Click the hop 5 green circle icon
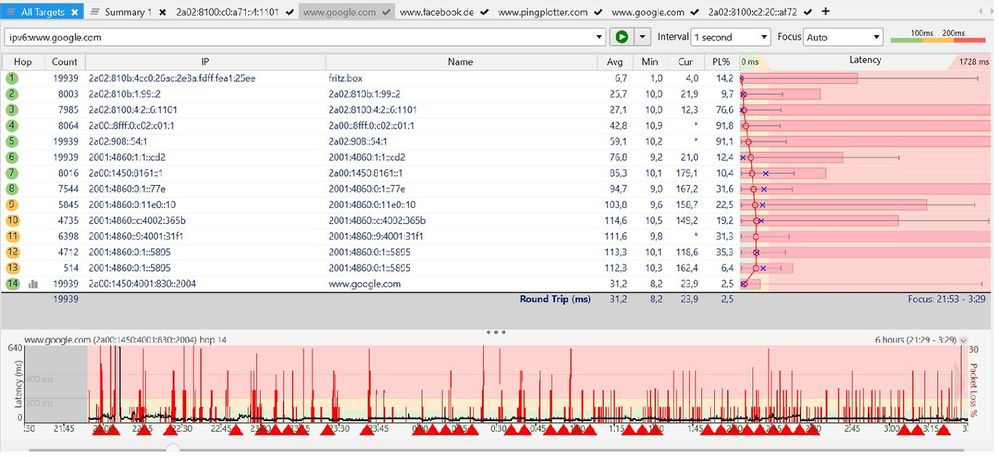Image resolution: width=999 pixels, height=457 pixels. click(x=13, y=141)
